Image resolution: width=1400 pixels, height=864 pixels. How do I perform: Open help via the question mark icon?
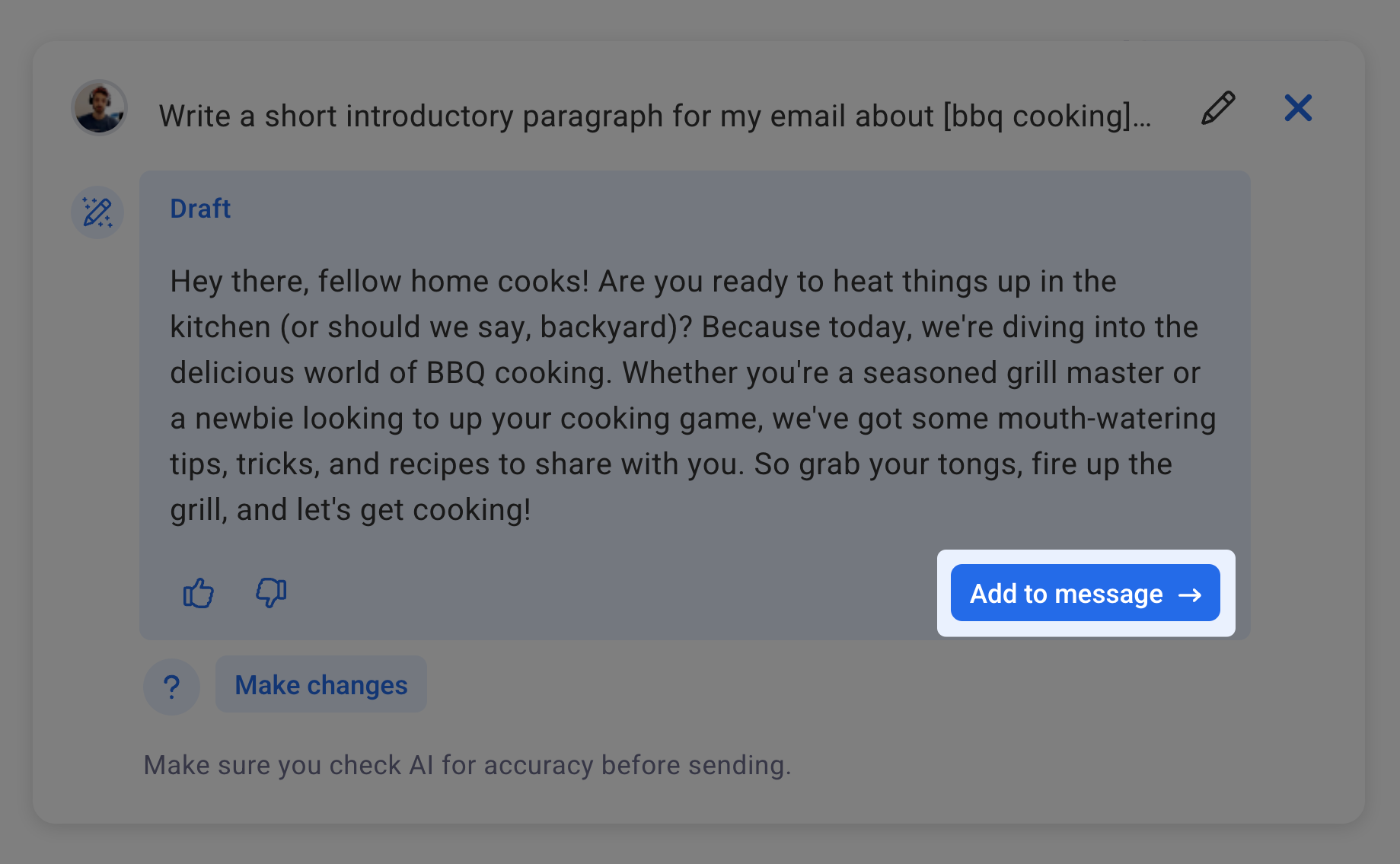click(171, 686)
